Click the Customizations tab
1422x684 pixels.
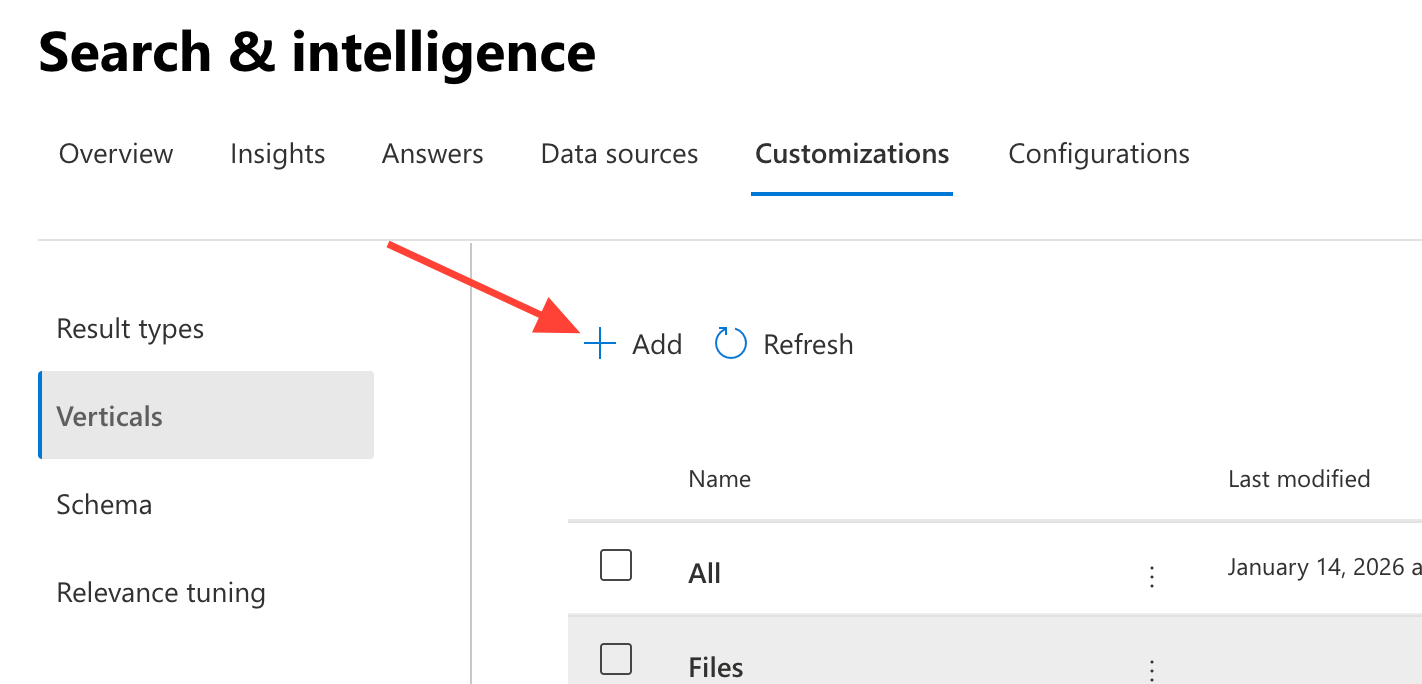coord(852,154)
